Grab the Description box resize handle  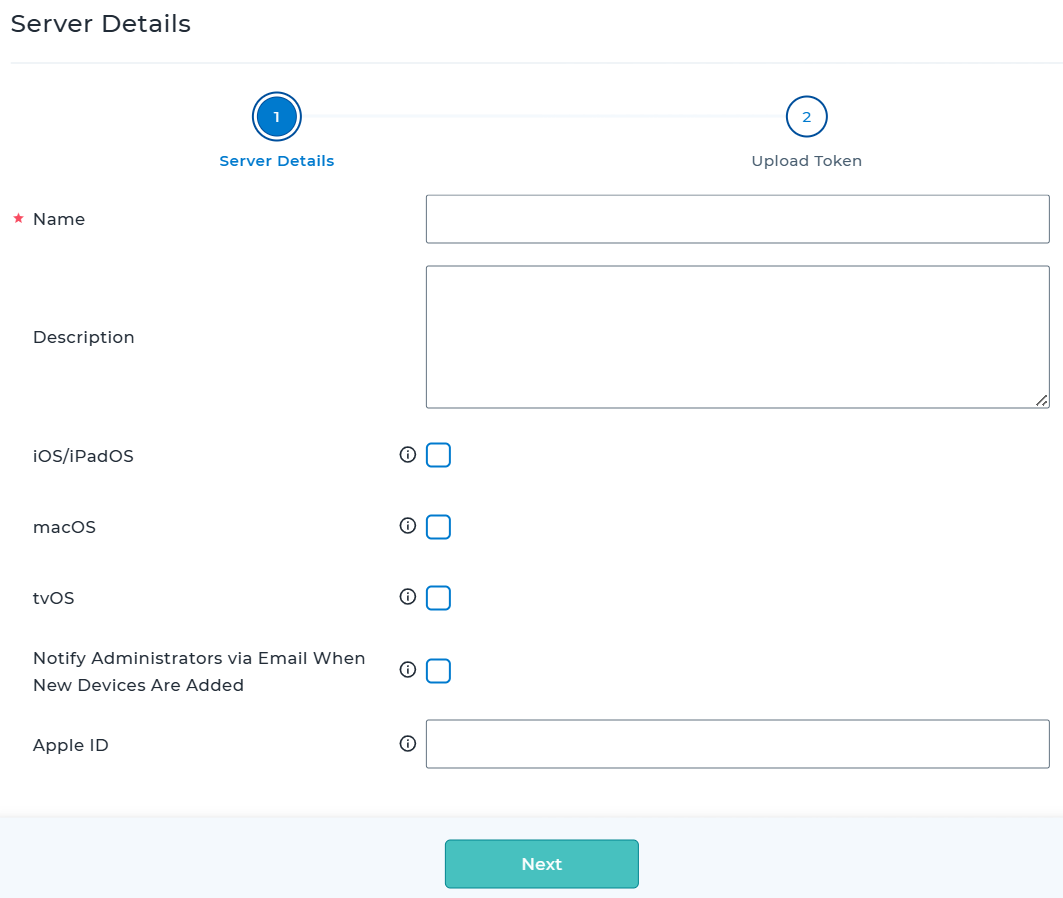coord(1042,400)
